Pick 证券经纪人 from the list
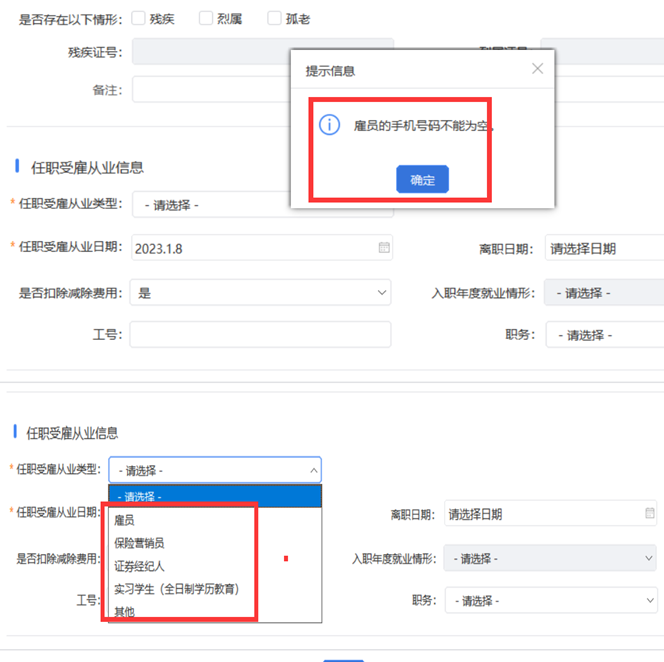 (x=140, y=566)
